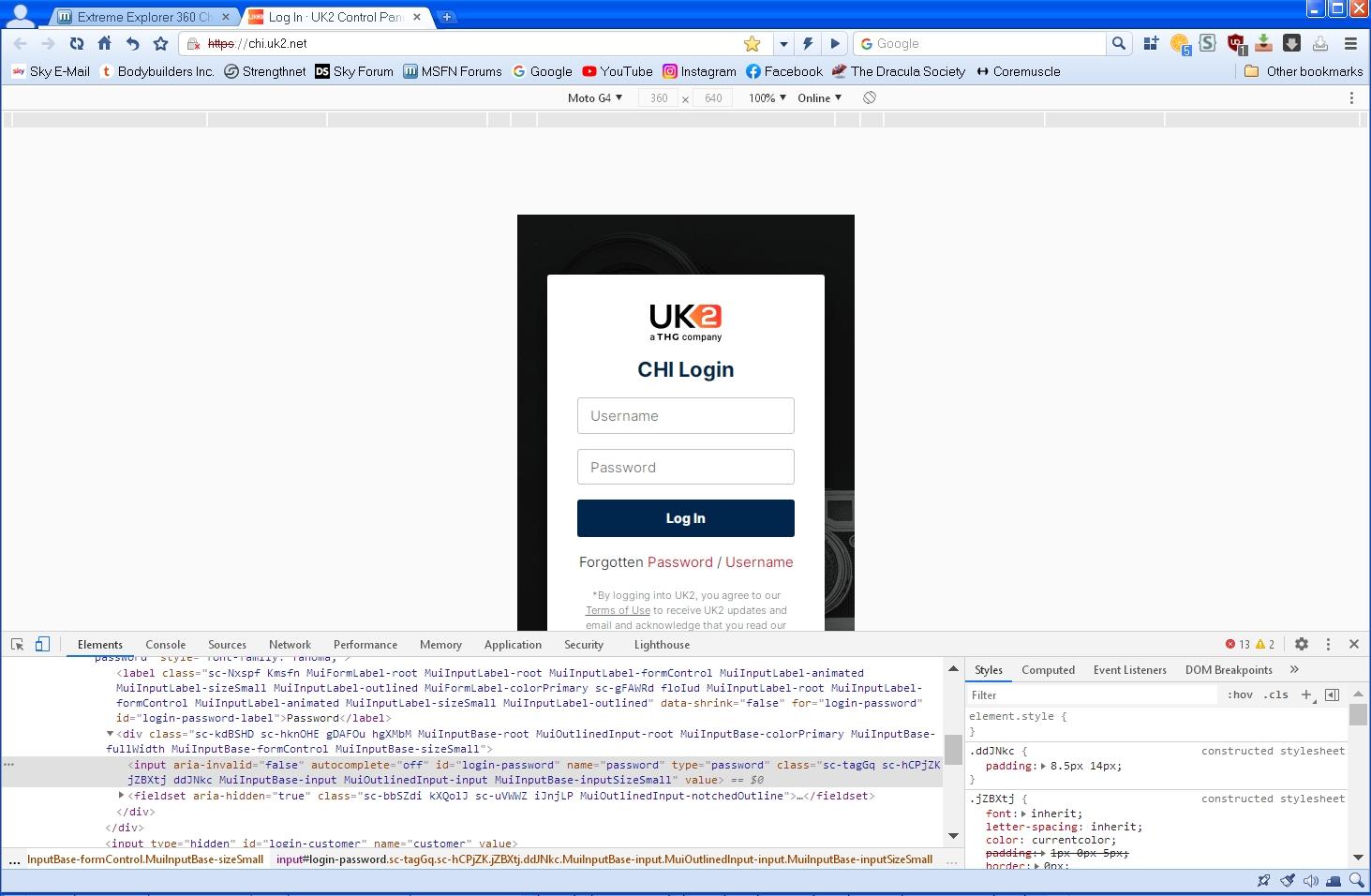
Task: Click the forgotten Password link
Action: pos(679,562)
